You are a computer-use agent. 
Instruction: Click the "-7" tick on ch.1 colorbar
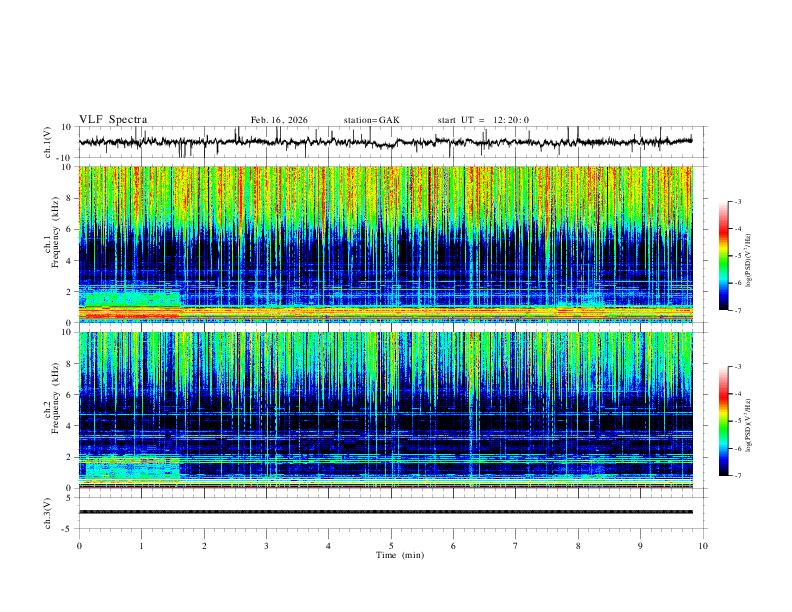tap(738, 310)
